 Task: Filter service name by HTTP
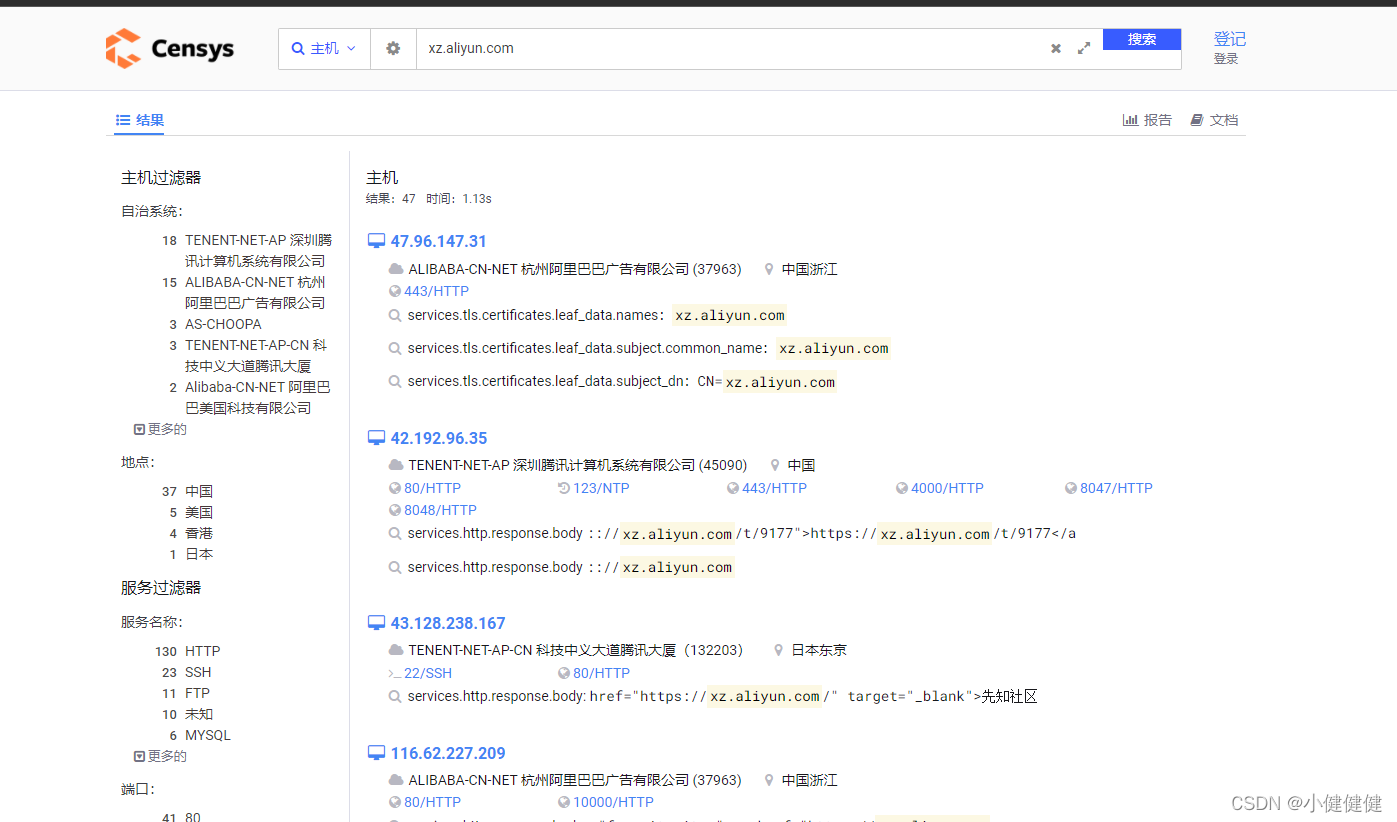point(202,651)
